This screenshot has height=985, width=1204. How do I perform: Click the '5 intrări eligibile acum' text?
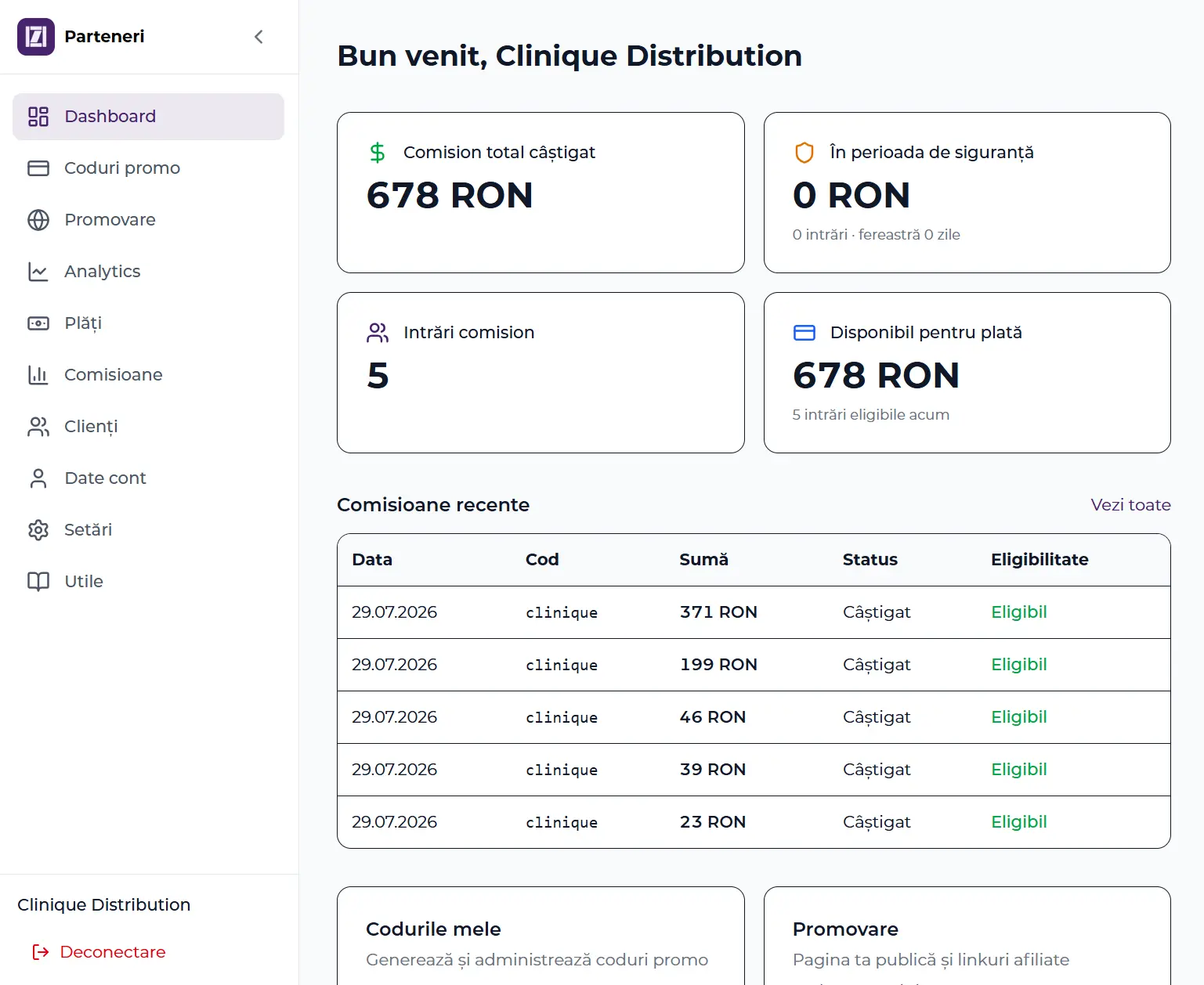pos(870,415)
